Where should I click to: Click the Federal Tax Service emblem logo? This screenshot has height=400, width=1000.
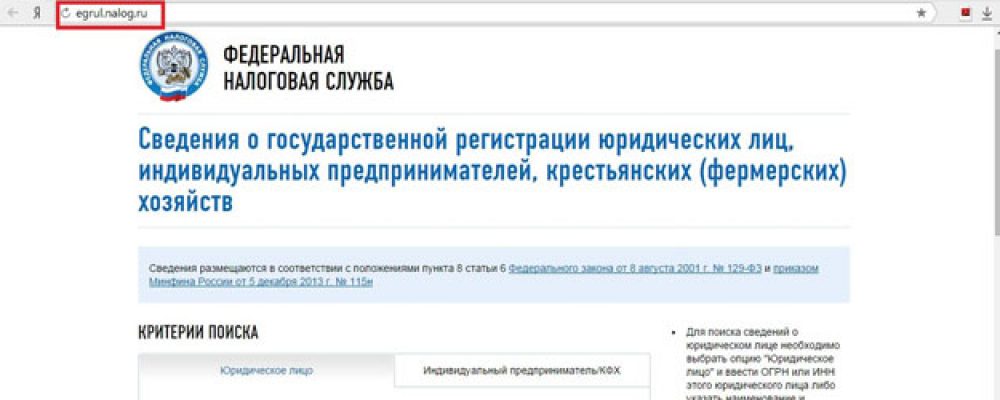click(x=173, y=66)
